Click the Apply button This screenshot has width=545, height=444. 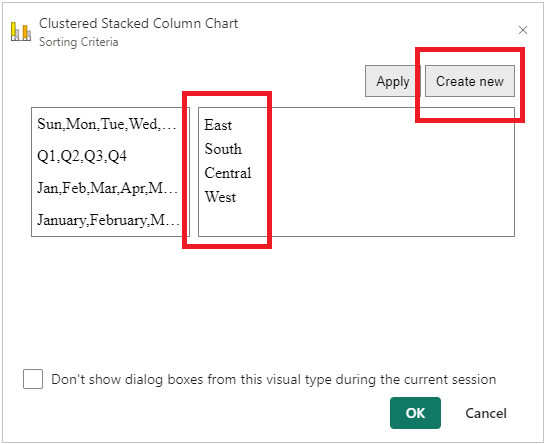click(392, 81)
